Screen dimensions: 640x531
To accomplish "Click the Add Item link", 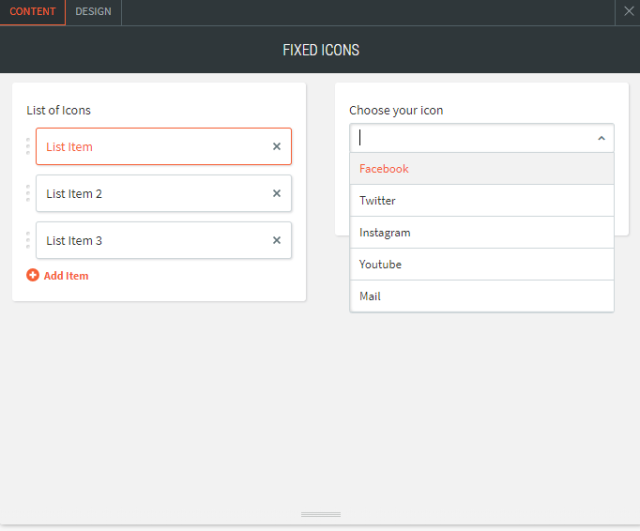I will [66, 275].
